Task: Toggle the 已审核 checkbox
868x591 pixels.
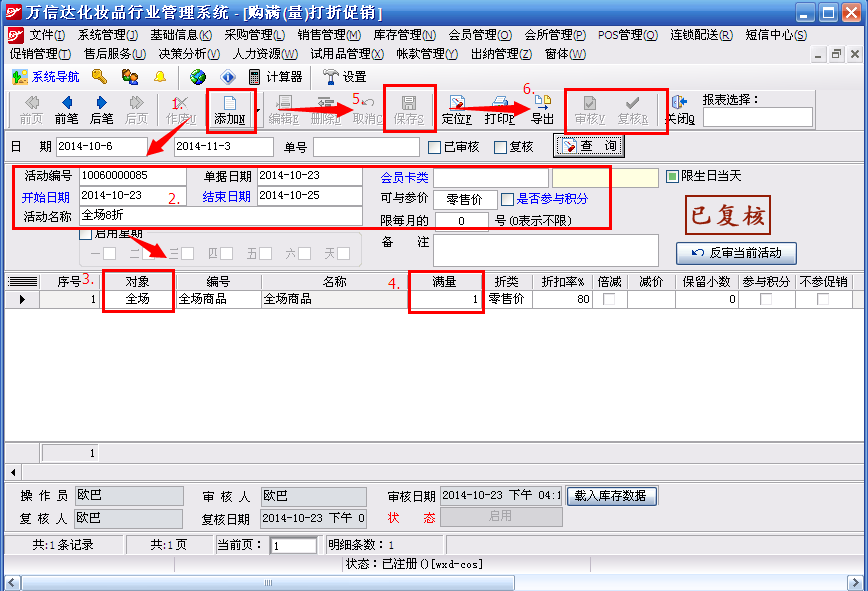Action: tap(435, 147)
